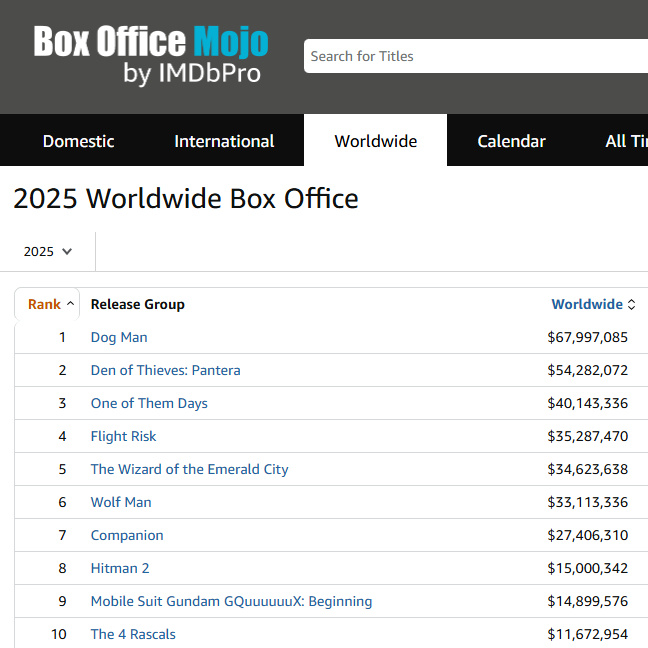Open the Wolf Man link
The height and width of the screenshot is (648, 648).
[x=121, y=502]
